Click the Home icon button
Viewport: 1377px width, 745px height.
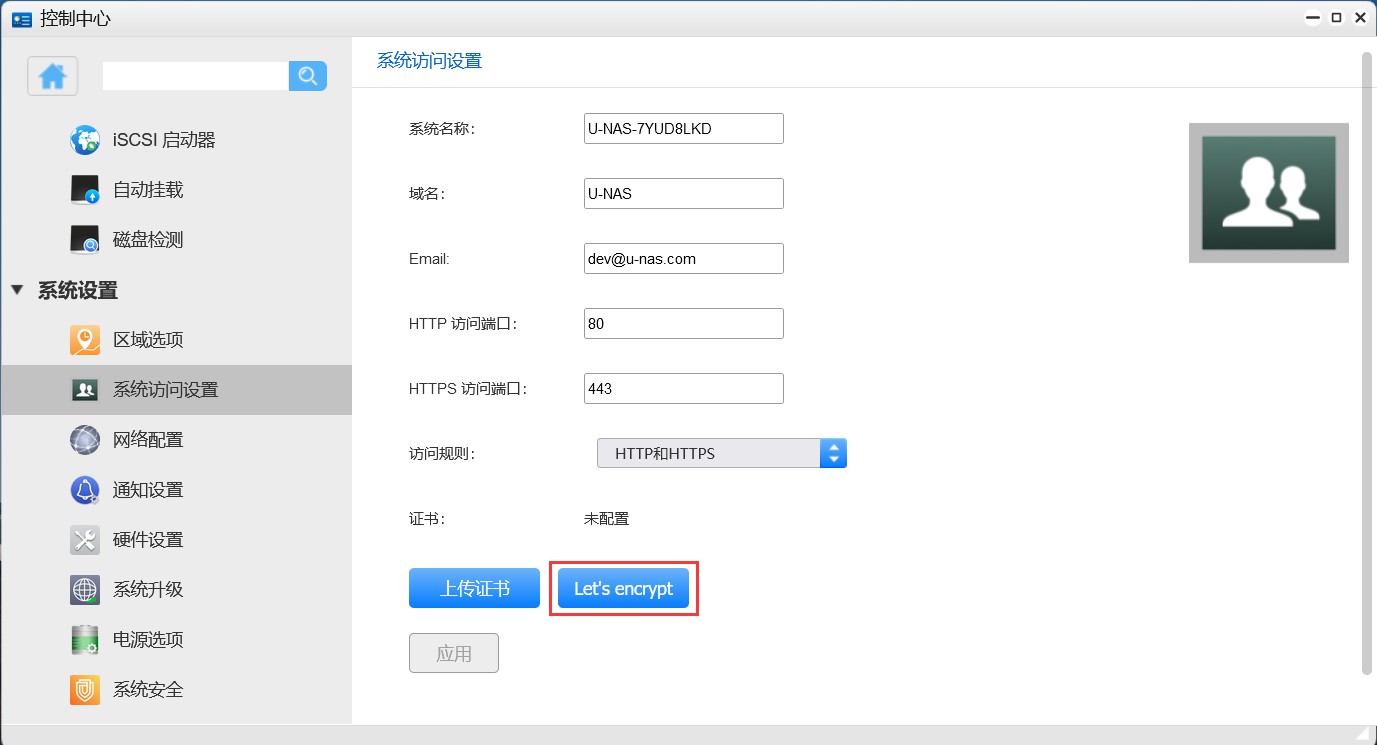[53, 76]
